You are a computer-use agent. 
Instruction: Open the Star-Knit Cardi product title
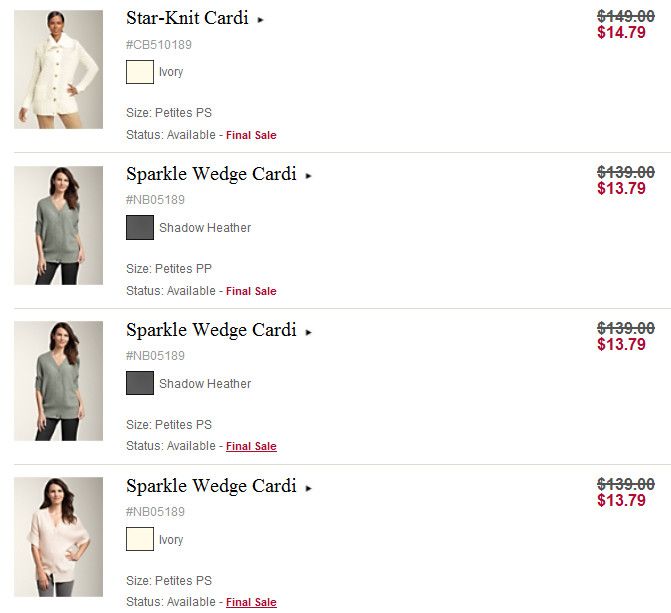pyautogui.click(x=187, y=18)
